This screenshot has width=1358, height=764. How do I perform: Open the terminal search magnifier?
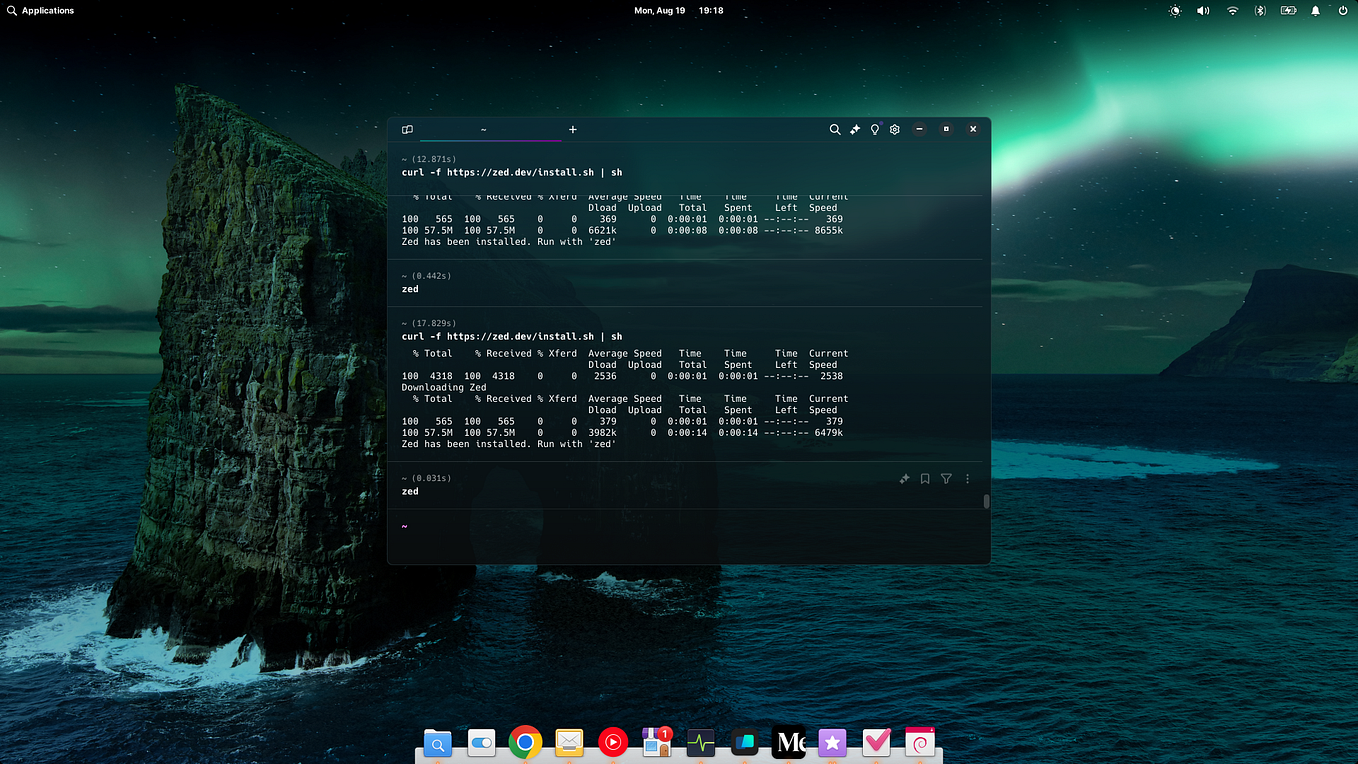[835, 129]
